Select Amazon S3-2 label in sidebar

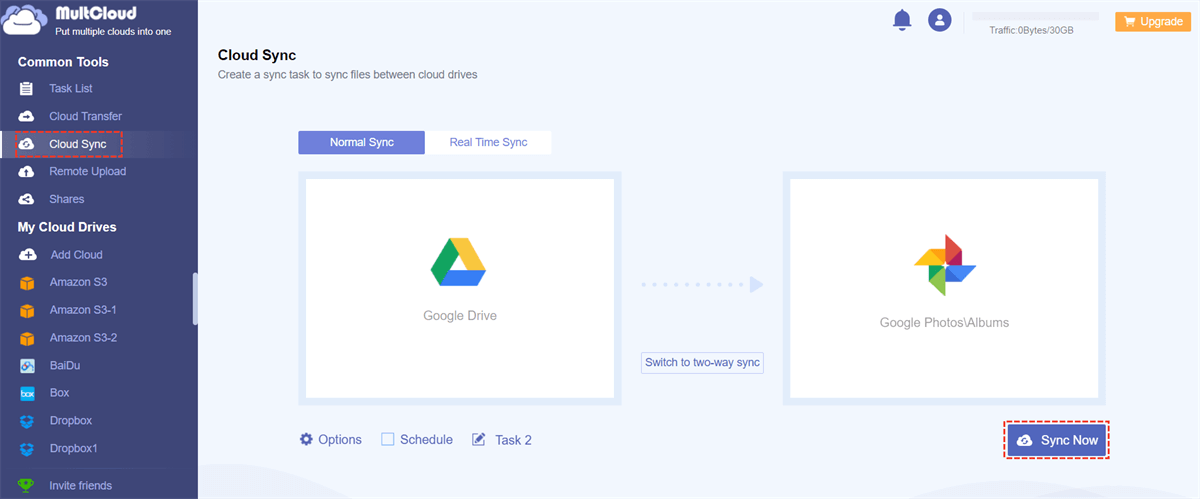point(83,338)
